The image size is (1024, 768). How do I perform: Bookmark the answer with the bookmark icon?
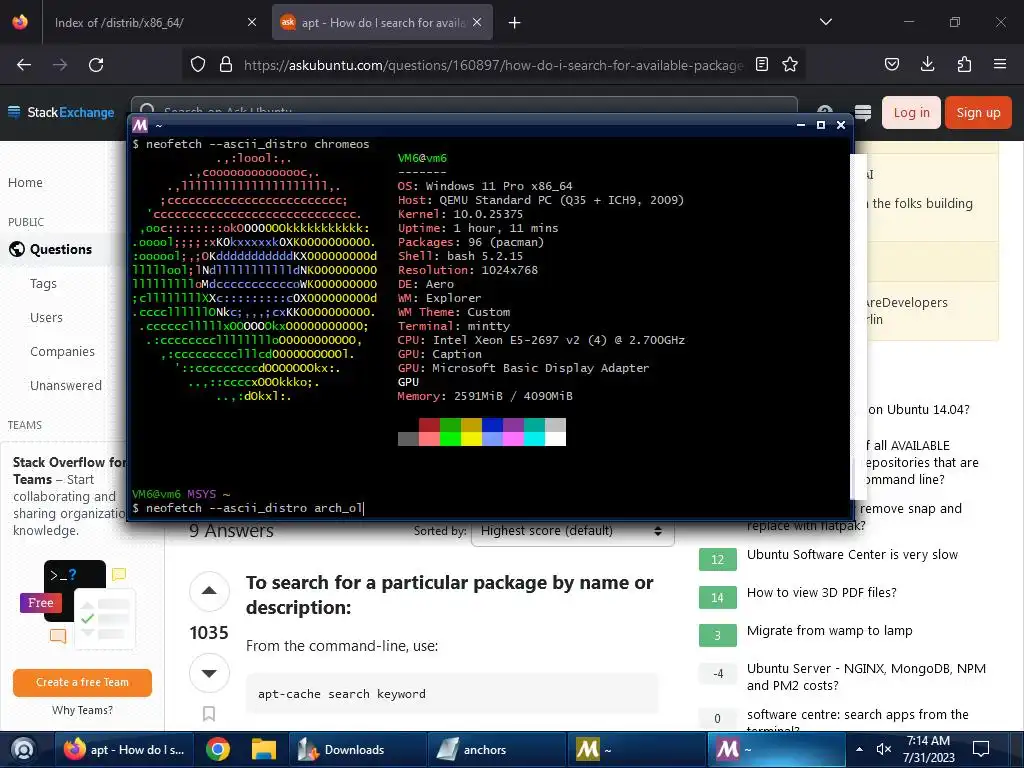209,714
